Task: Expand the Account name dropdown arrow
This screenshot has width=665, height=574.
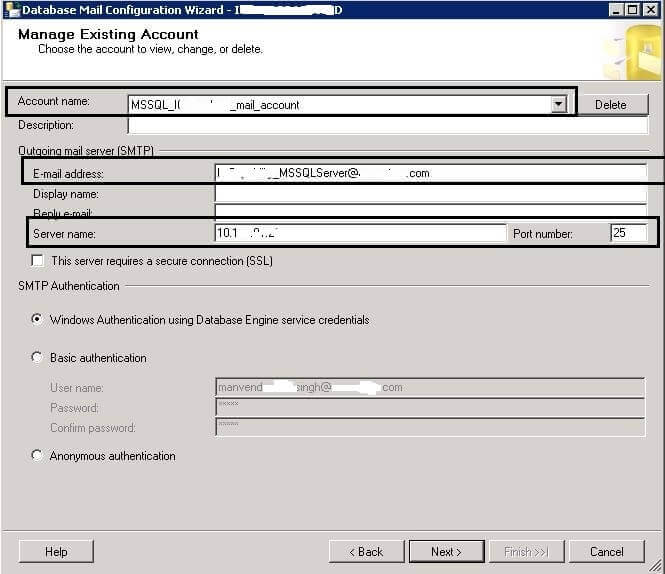Action: [559, 104]
